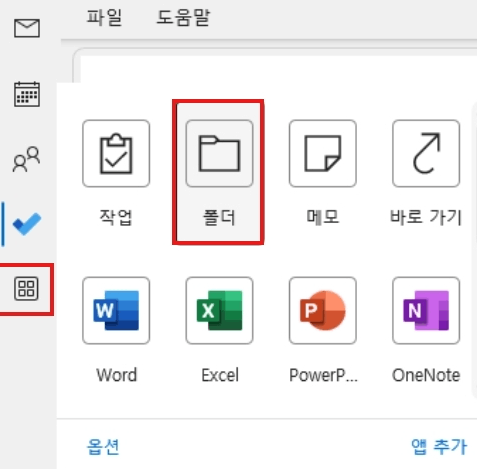Viewport: 477px width, 469px height.
Task: Open the 작업 tasks app tile
Action: pos(116,153)
